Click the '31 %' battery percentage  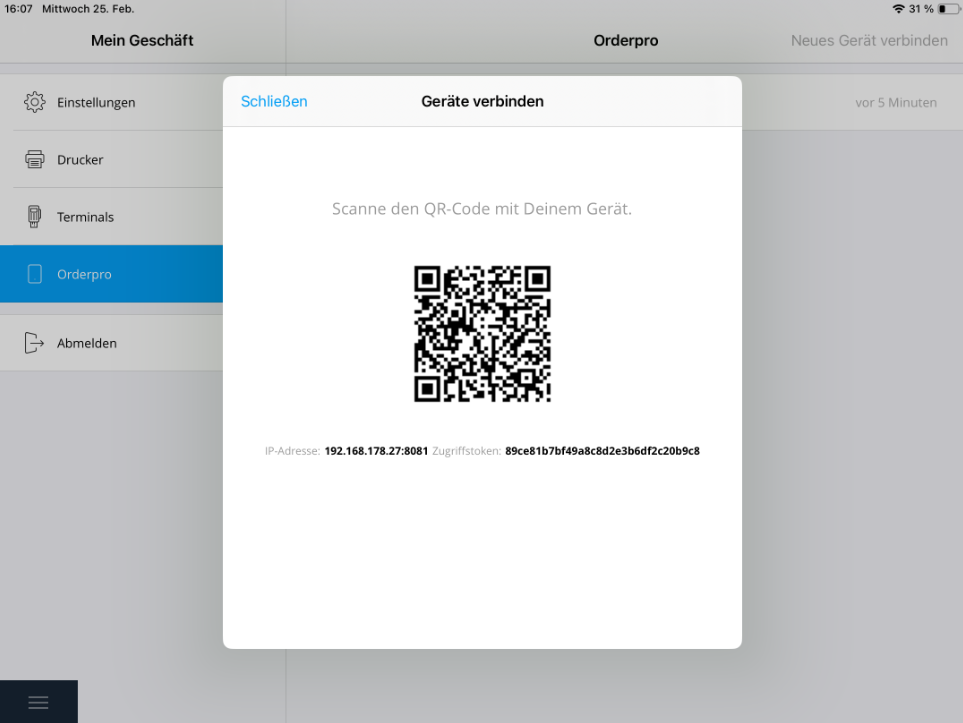coord(921,9)
